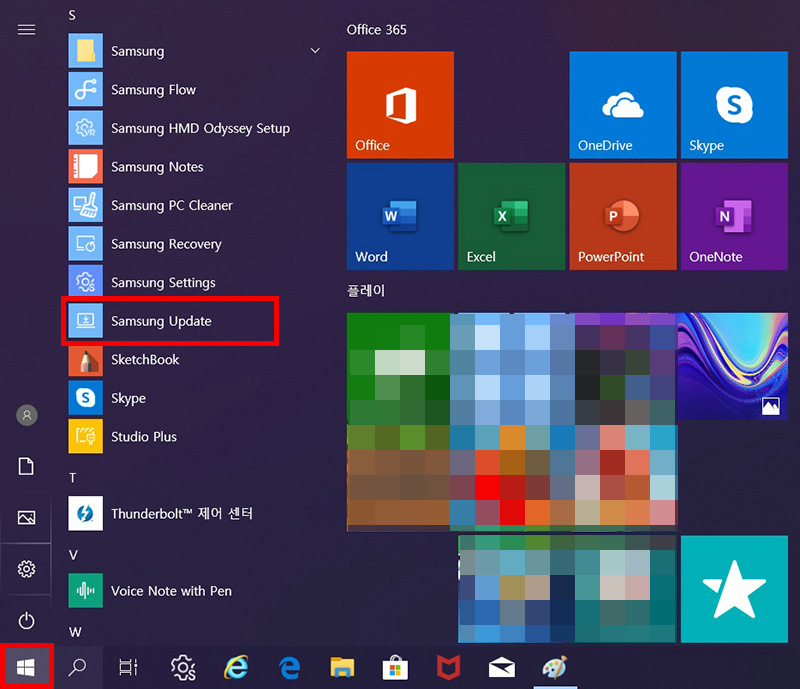This screenshot has width=800, height=689.
Task: Launch Studio Plus
Action: [194, 436]
